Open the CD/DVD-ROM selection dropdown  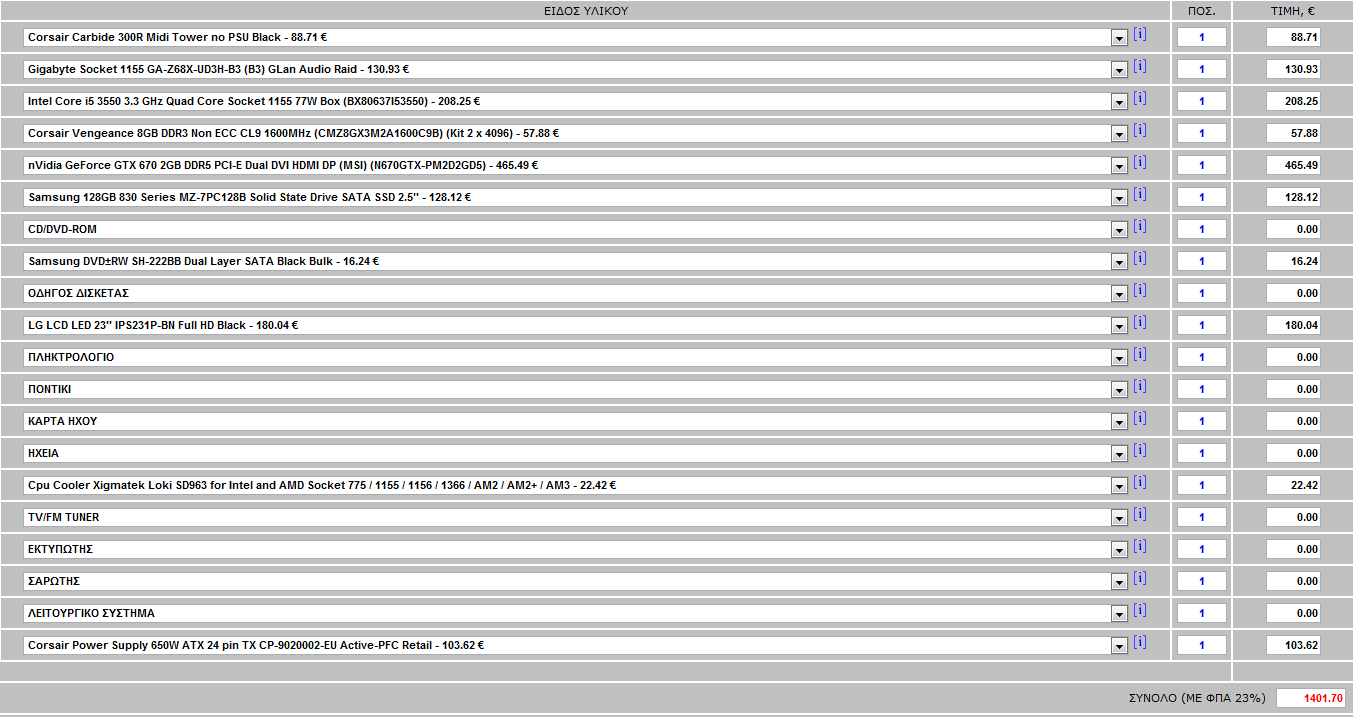point(1119,230)
